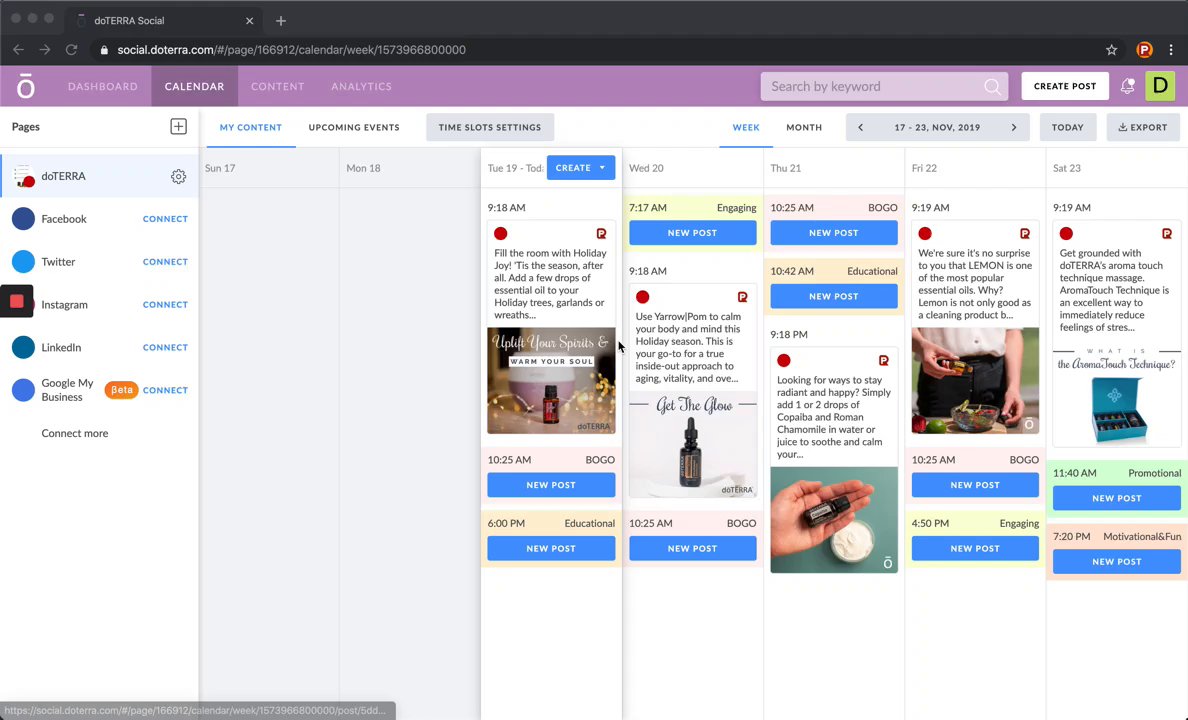
Task: Export the calendar
Action: pos(1143,127)
